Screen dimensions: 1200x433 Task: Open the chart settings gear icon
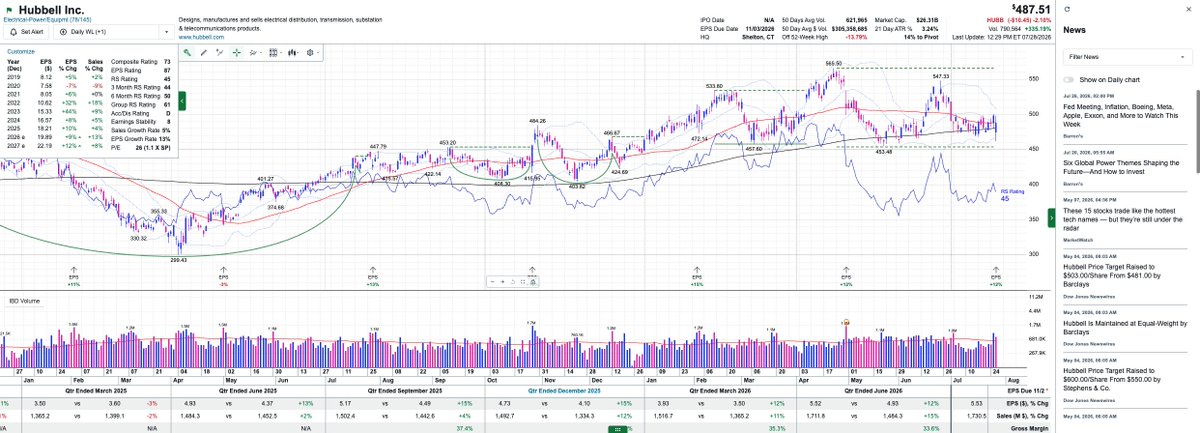tap(310, 53)
